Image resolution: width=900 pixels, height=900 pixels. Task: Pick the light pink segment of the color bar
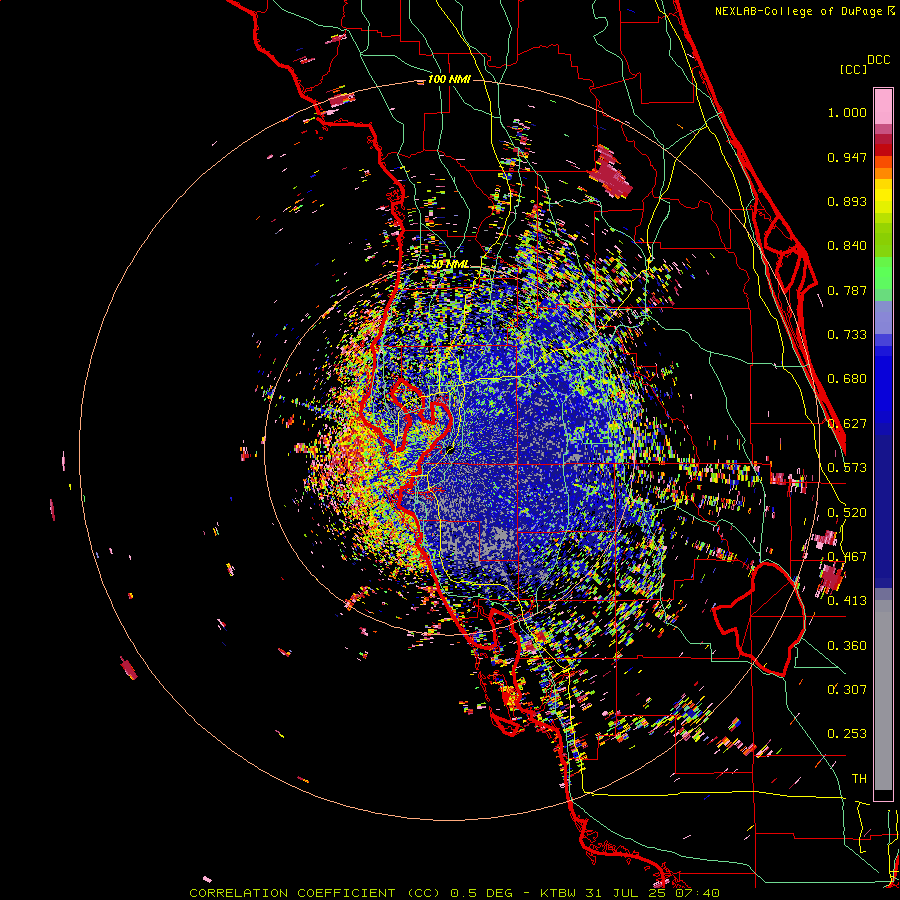[x=883, y=107]
